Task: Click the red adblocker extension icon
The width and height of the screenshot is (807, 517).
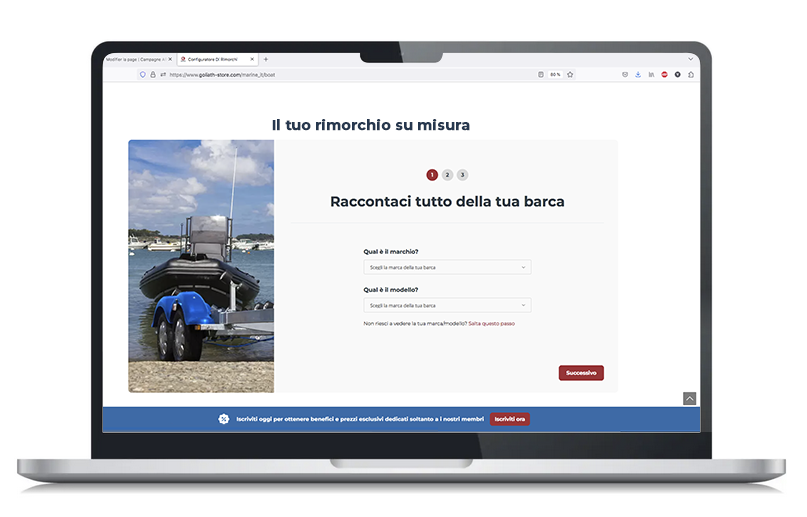Action: 664,74
